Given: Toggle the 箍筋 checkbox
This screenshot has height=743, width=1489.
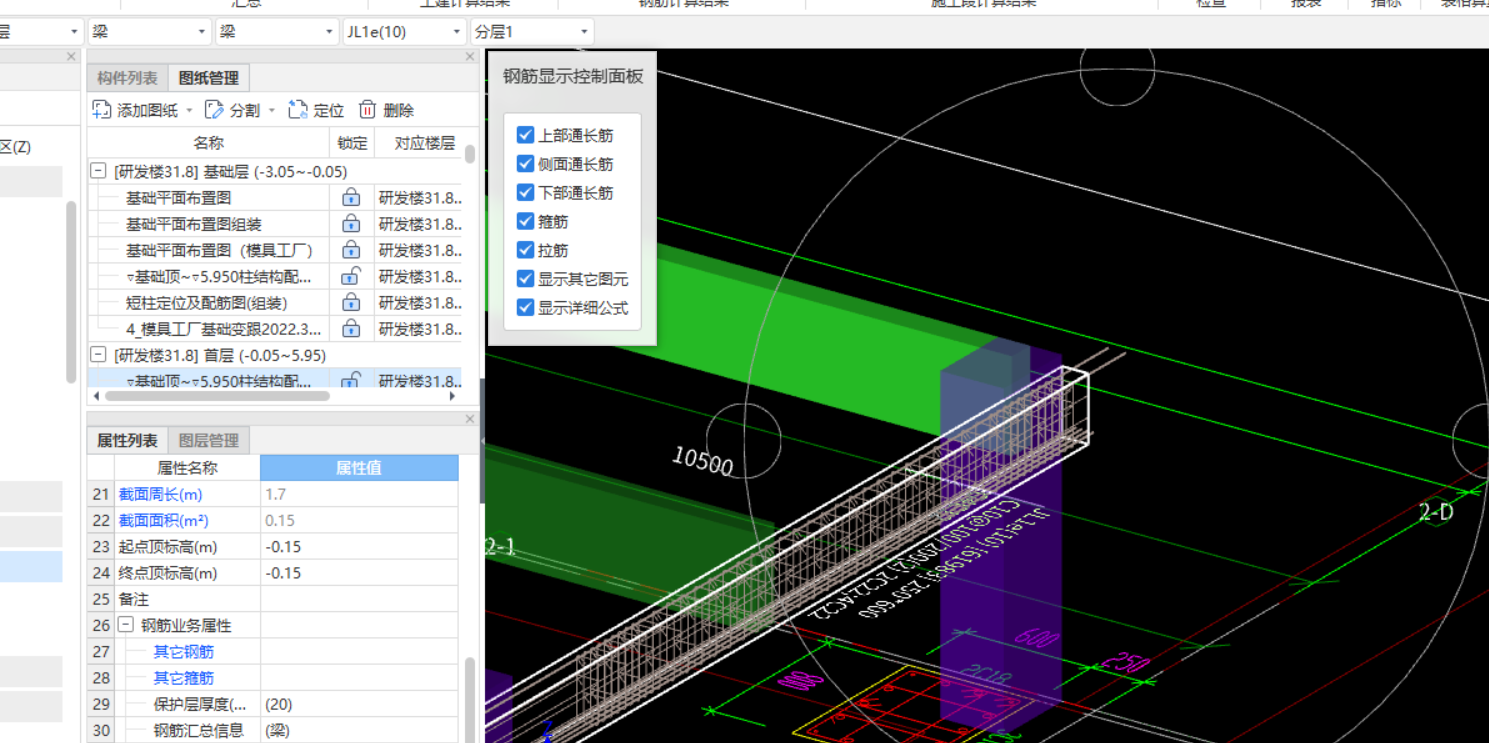Looking at the screenshot, I should 525,221.
